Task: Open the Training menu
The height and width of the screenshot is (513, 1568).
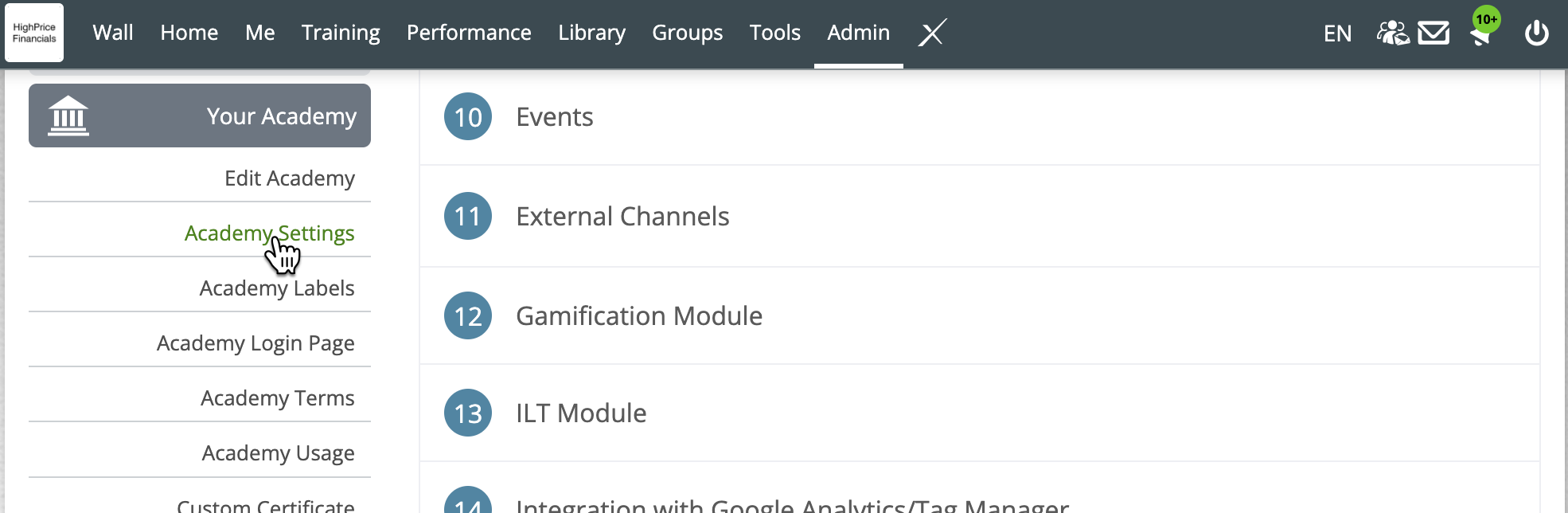Action: point(341,33)
